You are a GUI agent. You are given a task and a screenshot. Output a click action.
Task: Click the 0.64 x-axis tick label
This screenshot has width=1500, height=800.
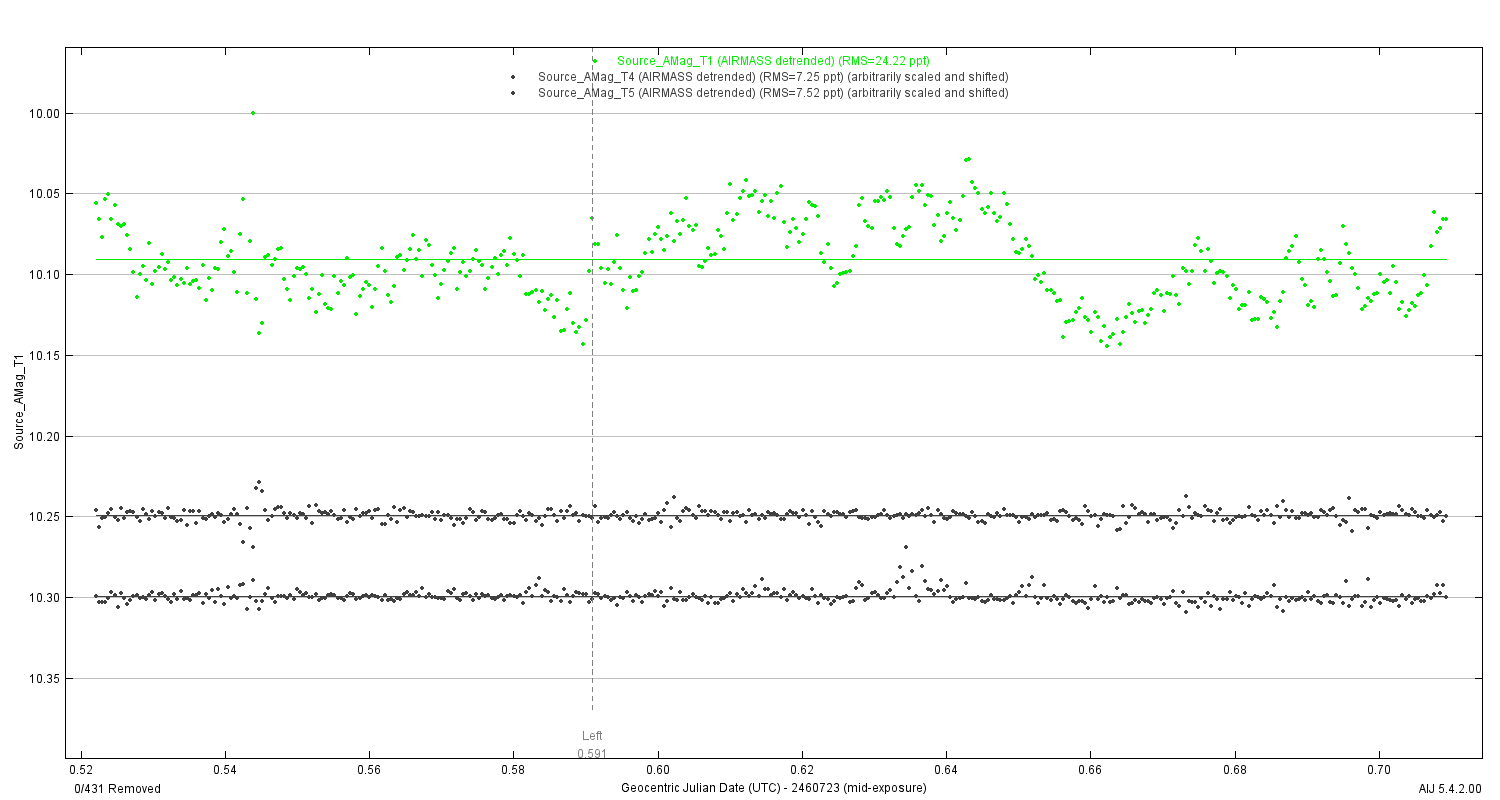946,771
